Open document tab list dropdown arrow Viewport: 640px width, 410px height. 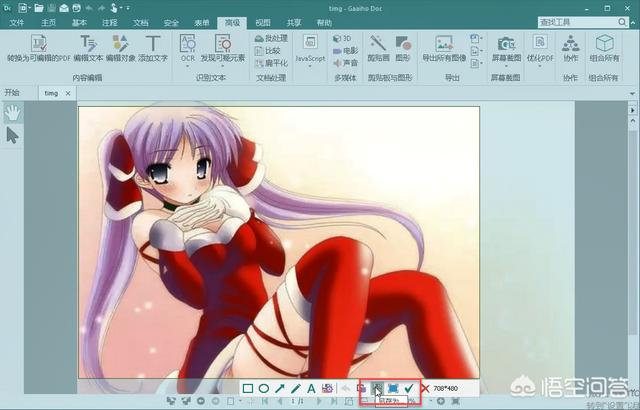[x=632, y=93]
